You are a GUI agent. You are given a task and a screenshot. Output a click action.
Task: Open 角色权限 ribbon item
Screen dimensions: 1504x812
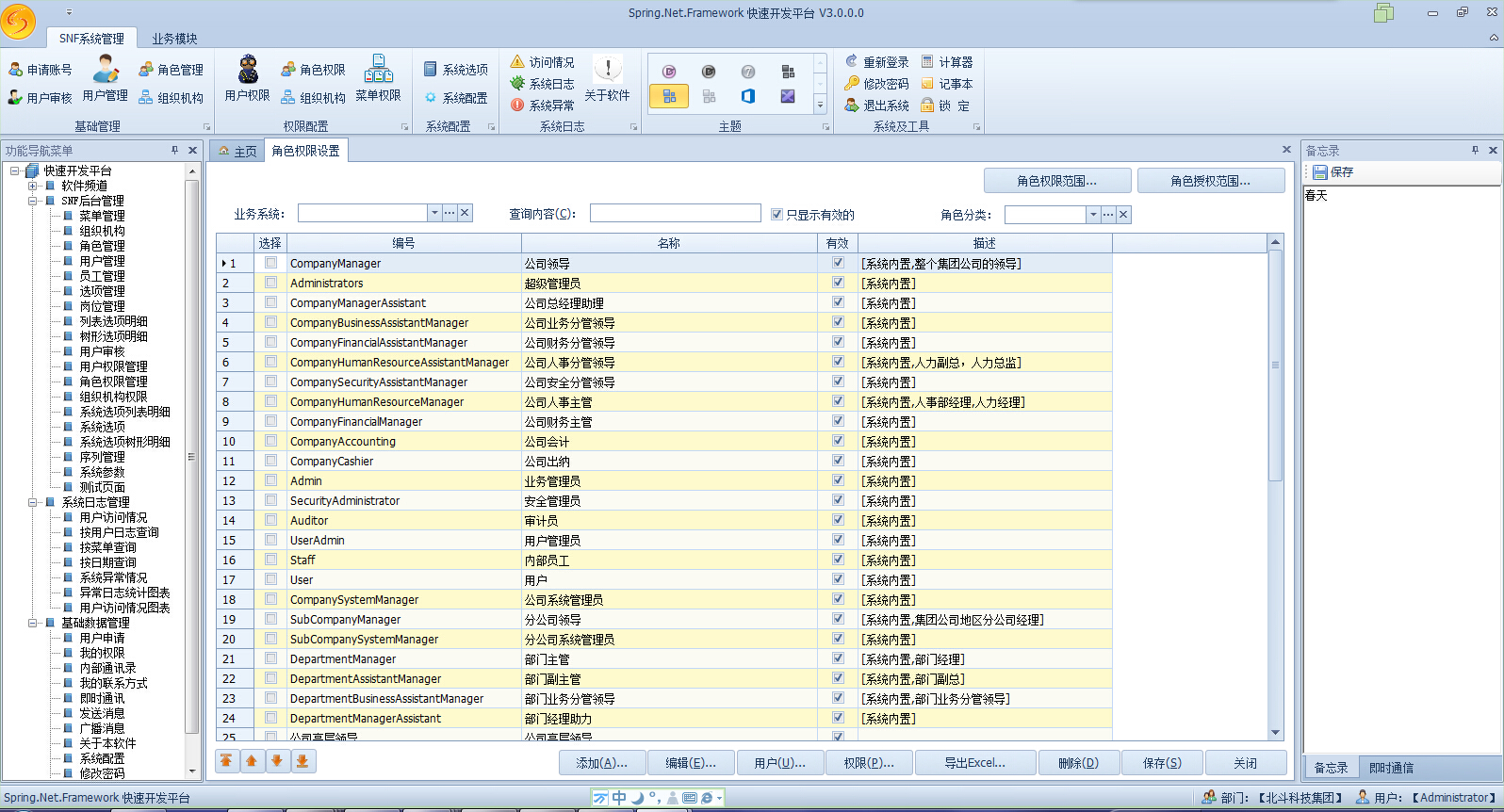click(x=313, y=70)
